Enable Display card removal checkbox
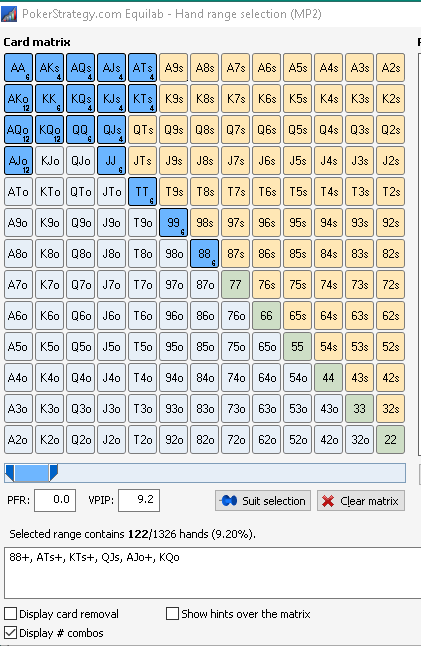The width and height of the screenshot is (421, 646). coord(10,613)
